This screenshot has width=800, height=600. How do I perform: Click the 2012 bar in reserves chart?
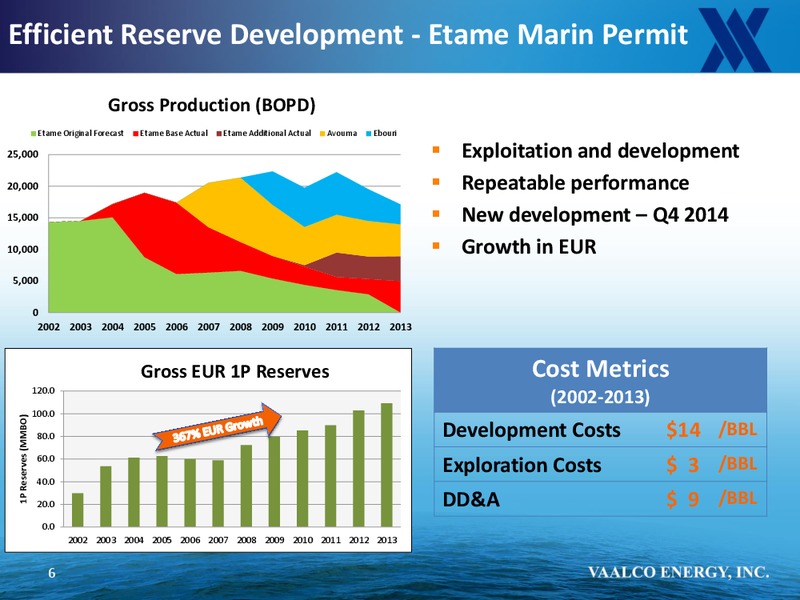[359, 468]
